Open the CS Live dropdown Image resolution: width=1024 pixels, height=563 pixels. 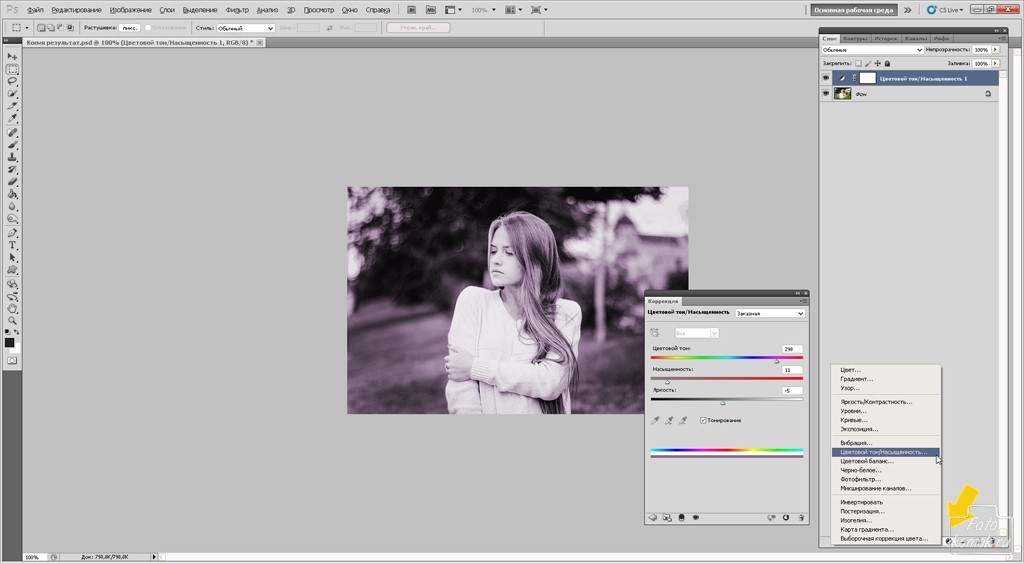tap(944, 10)
